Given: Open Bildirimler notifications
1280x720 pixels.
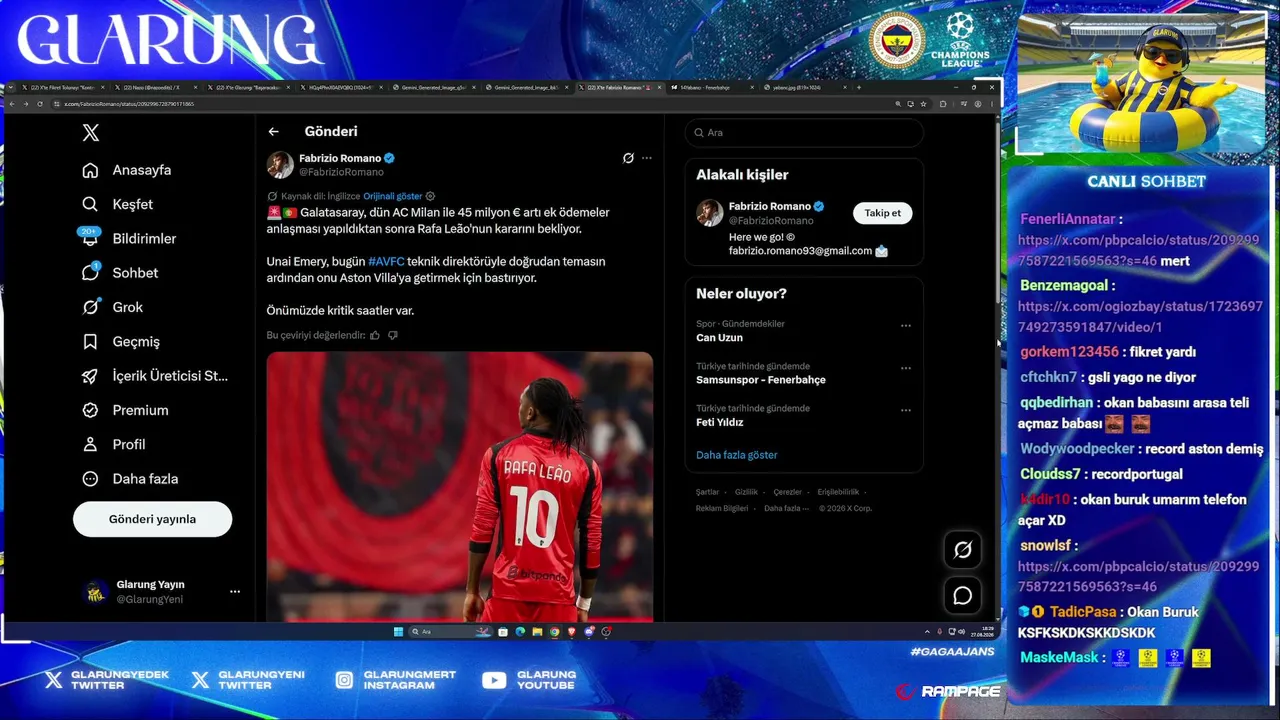Looking at the screenshot, I should pos(129,238).
